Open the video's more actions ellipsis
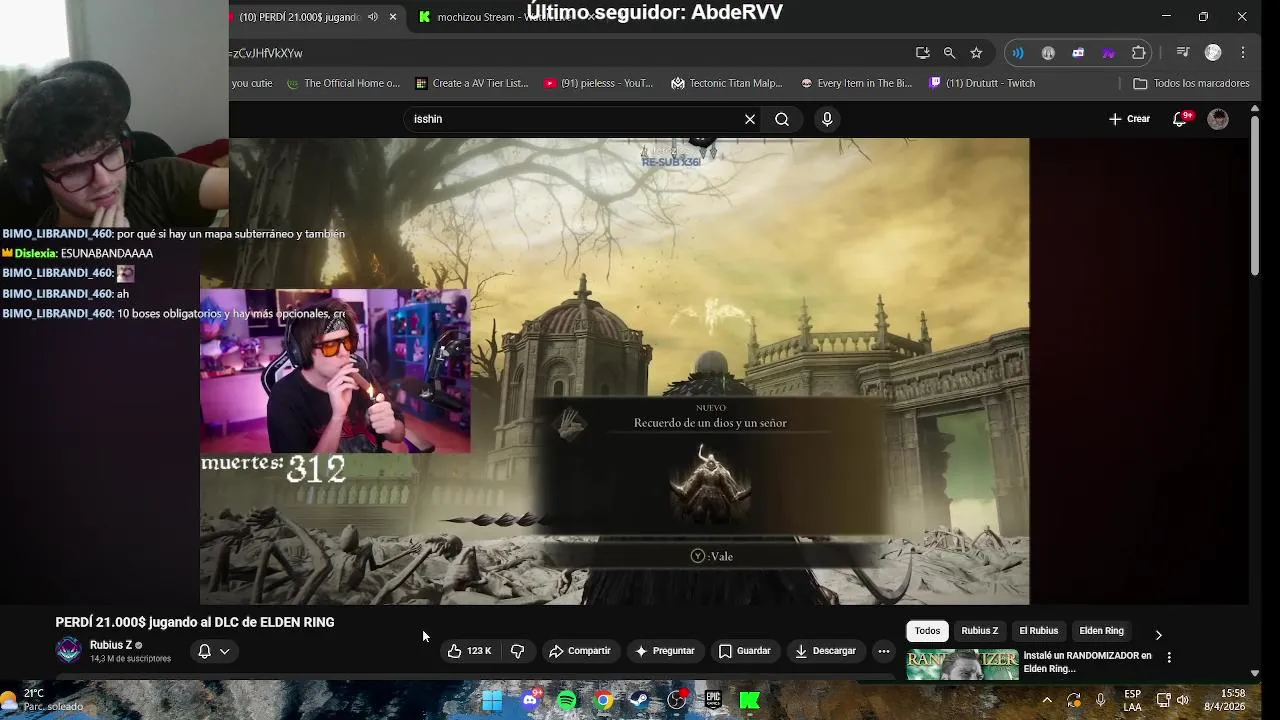1280x720 pixels. pyautogui.click(x=883, y=651)
